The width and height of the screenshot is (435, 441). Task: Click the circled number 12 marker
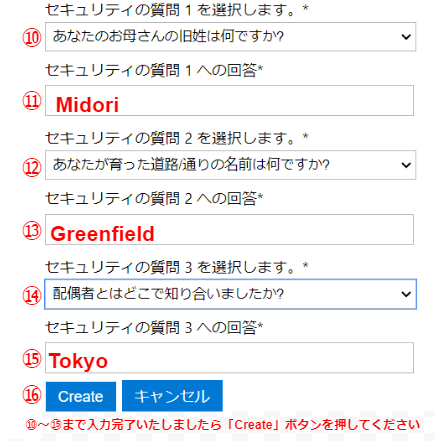(x=32, y=167)
